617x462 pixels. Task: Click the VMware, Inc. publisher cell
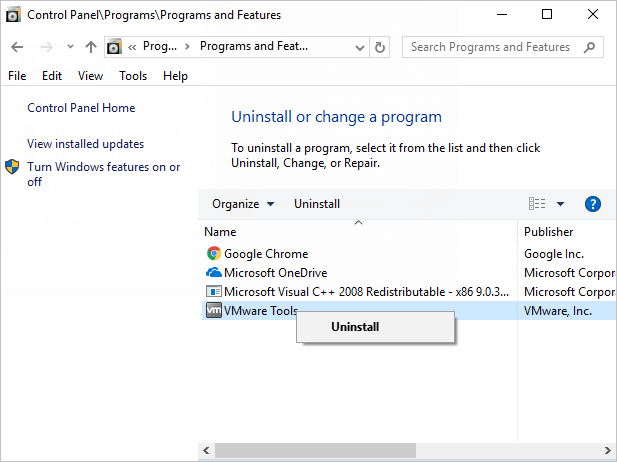pyautogui.click(x=558, y=311)
